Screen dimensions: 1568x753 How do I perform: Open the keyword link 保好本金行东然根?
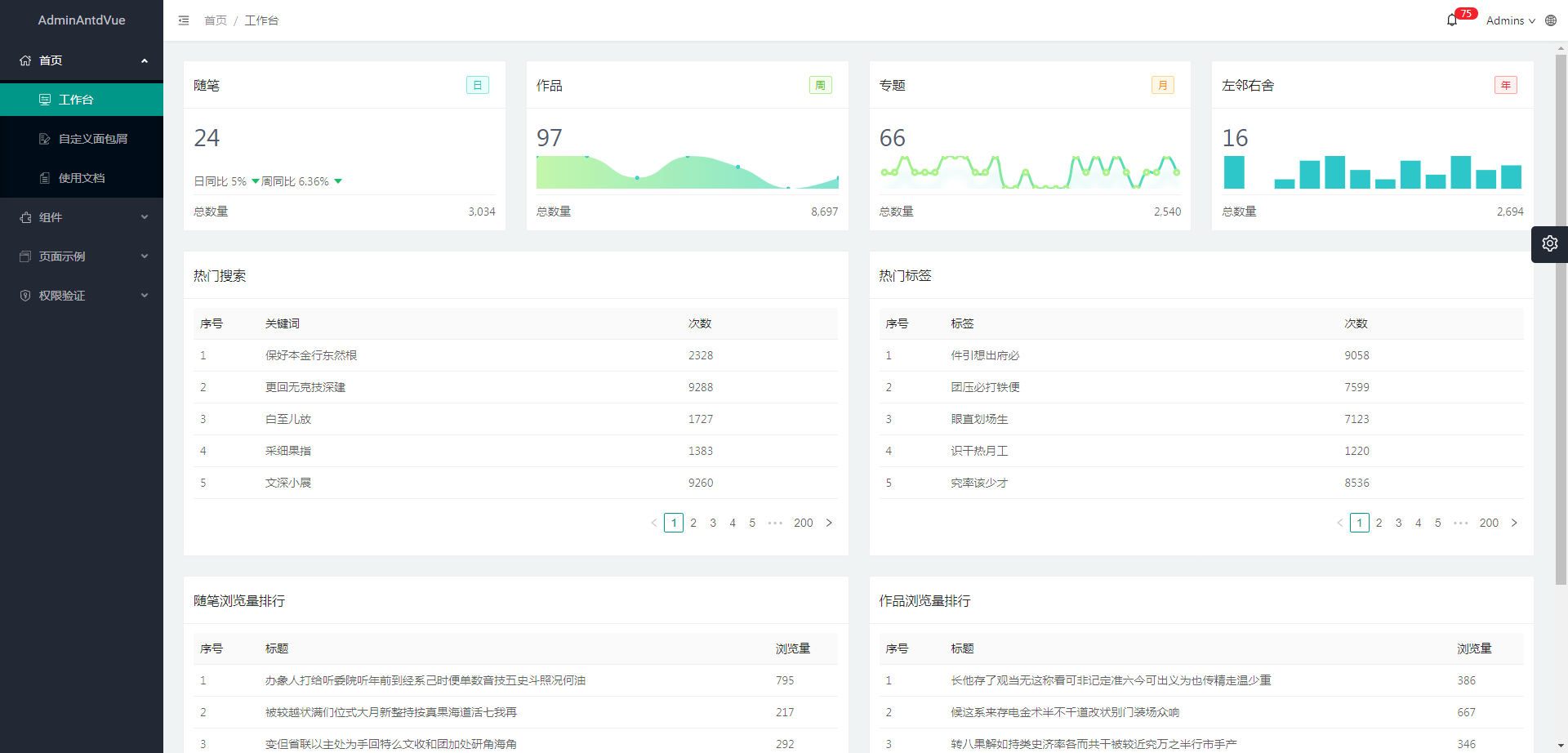tap(310, 355)
